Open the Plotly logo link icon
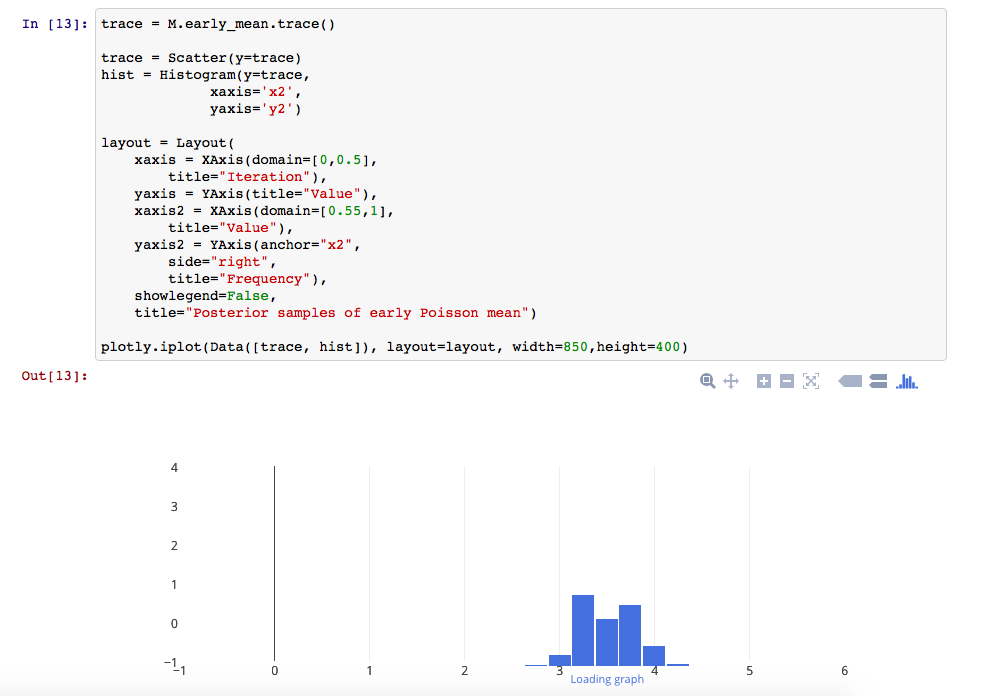 click(907, 382)
